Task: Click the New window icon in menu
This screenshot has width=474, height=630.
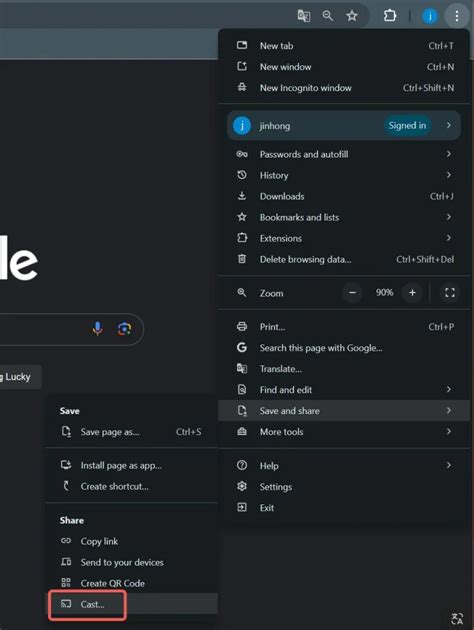Action: click(242, 66)
